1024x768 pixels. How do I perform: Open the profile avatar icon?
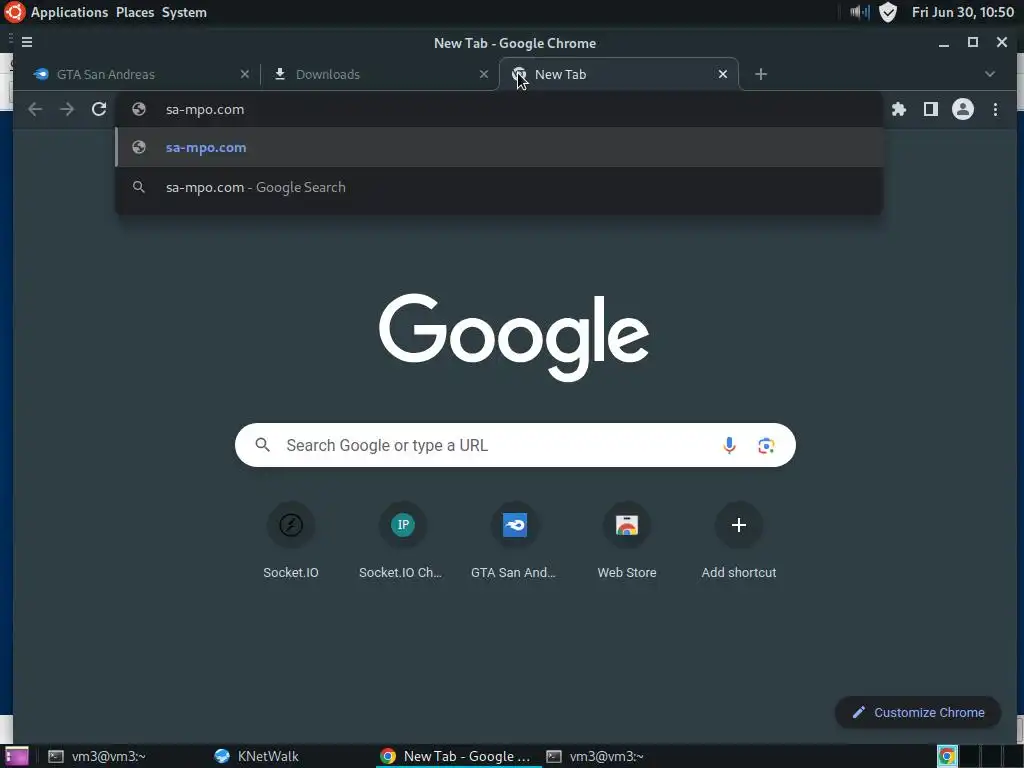963,109
